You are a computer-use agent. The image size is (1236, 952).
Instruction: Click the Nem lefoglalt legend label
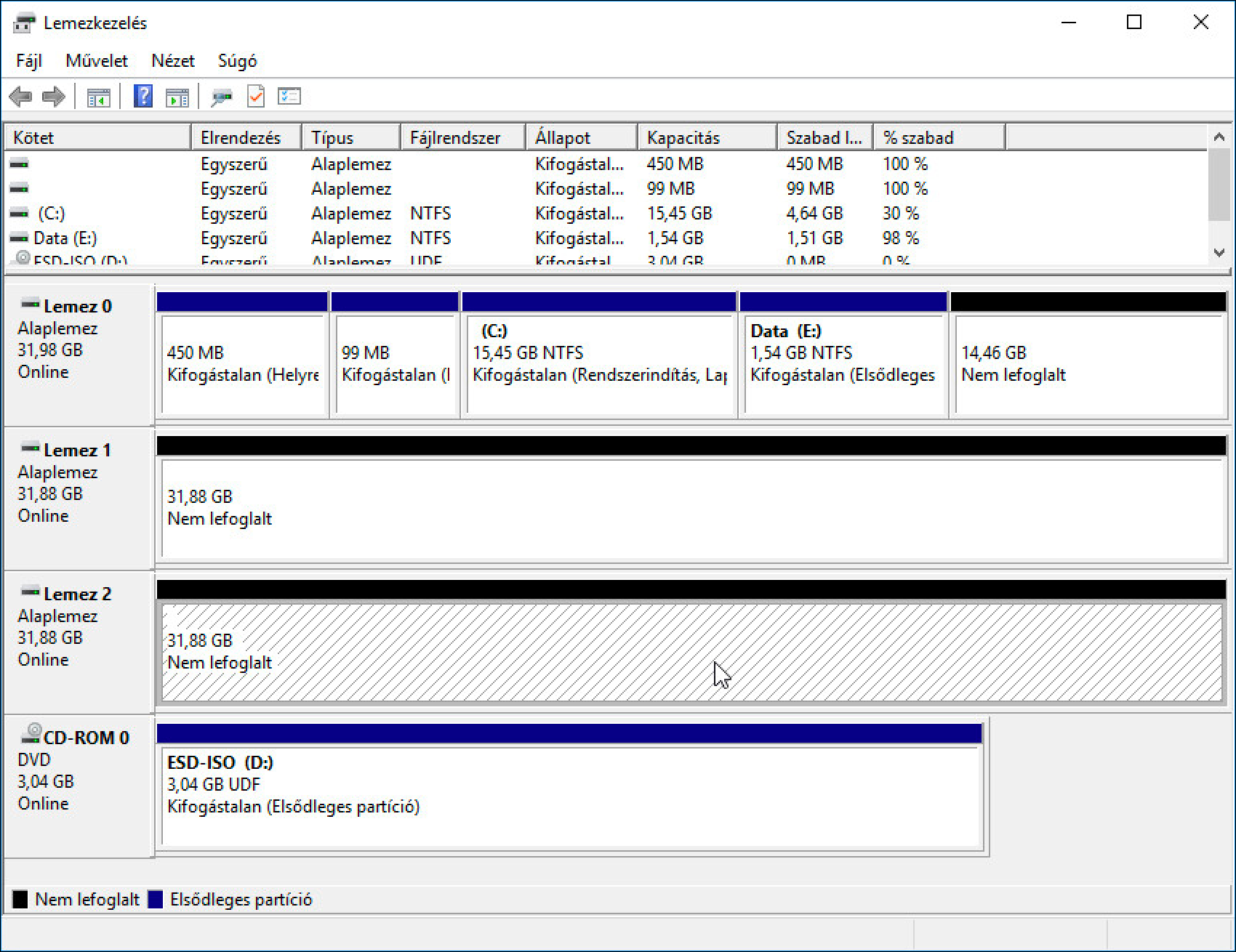click(x=87, y=900)
